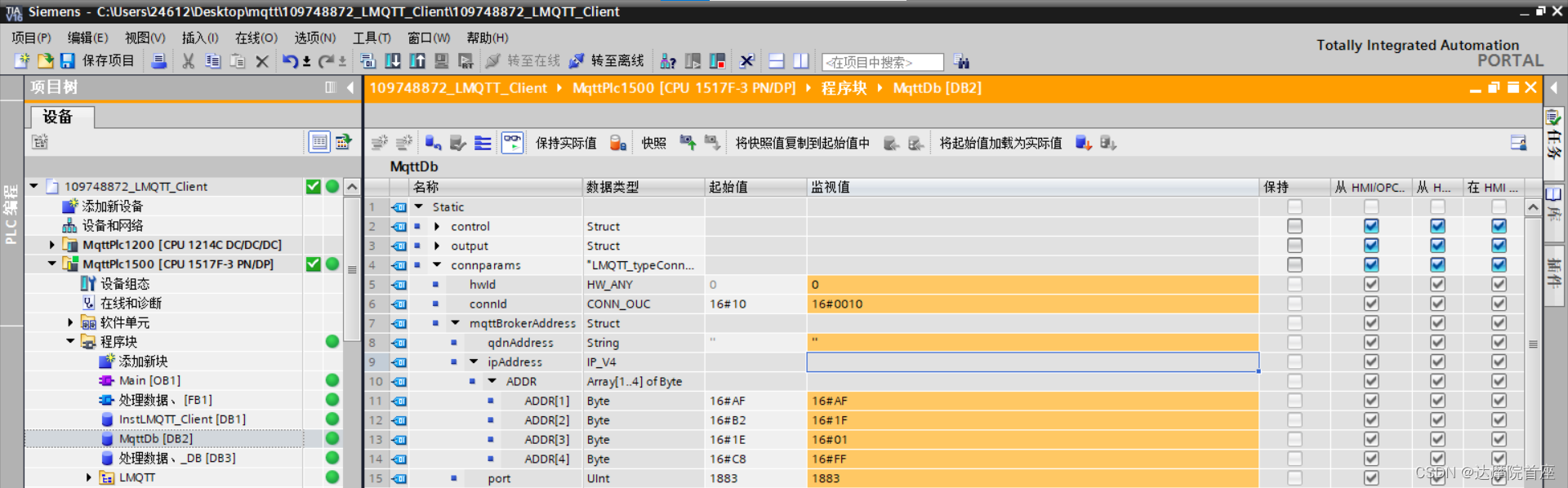Expand 软件单元 tree node
This screenshot has height=488, width=1568.
pos(70,322)
